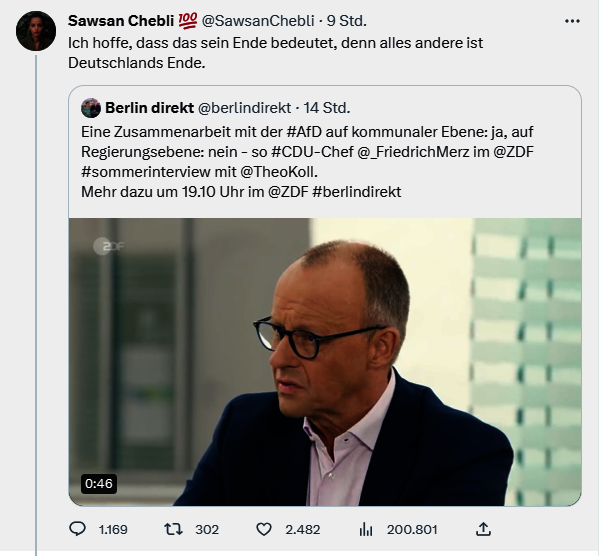
Task: Like the tweet with heart icon
Action: tap(265, 529)
